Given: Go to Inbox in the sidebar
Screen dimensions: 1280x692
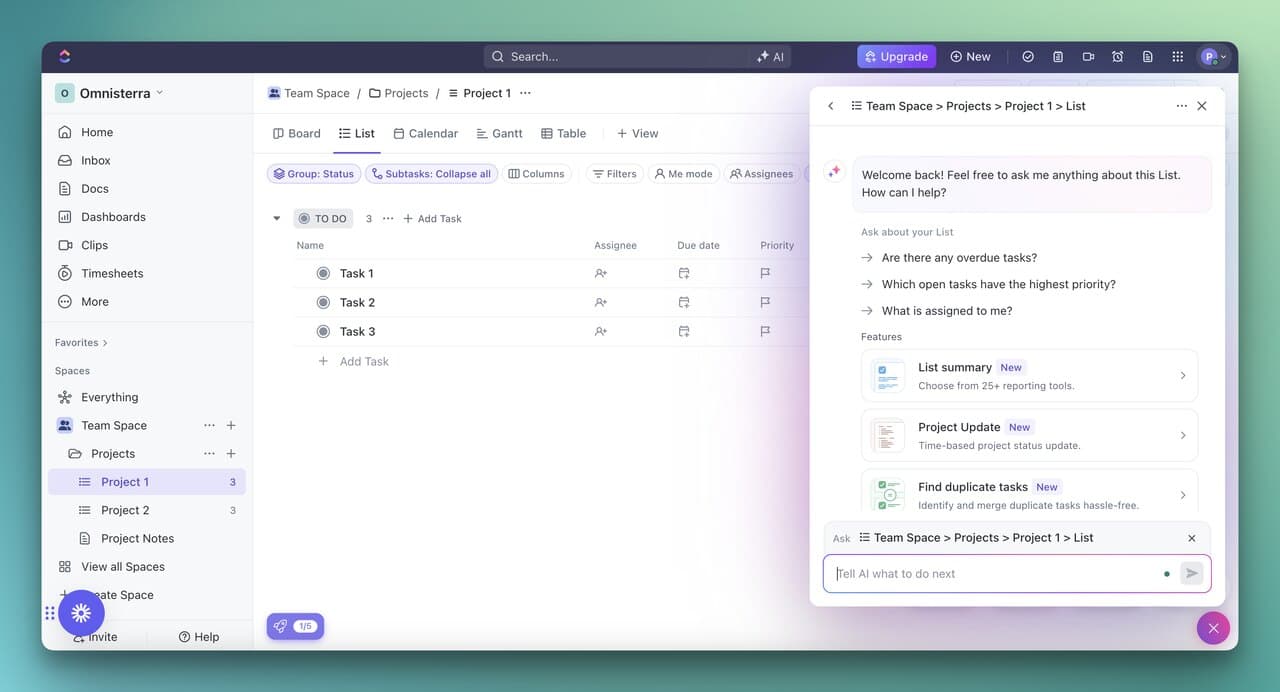Looking at the screenshot, I should point(147,160).
